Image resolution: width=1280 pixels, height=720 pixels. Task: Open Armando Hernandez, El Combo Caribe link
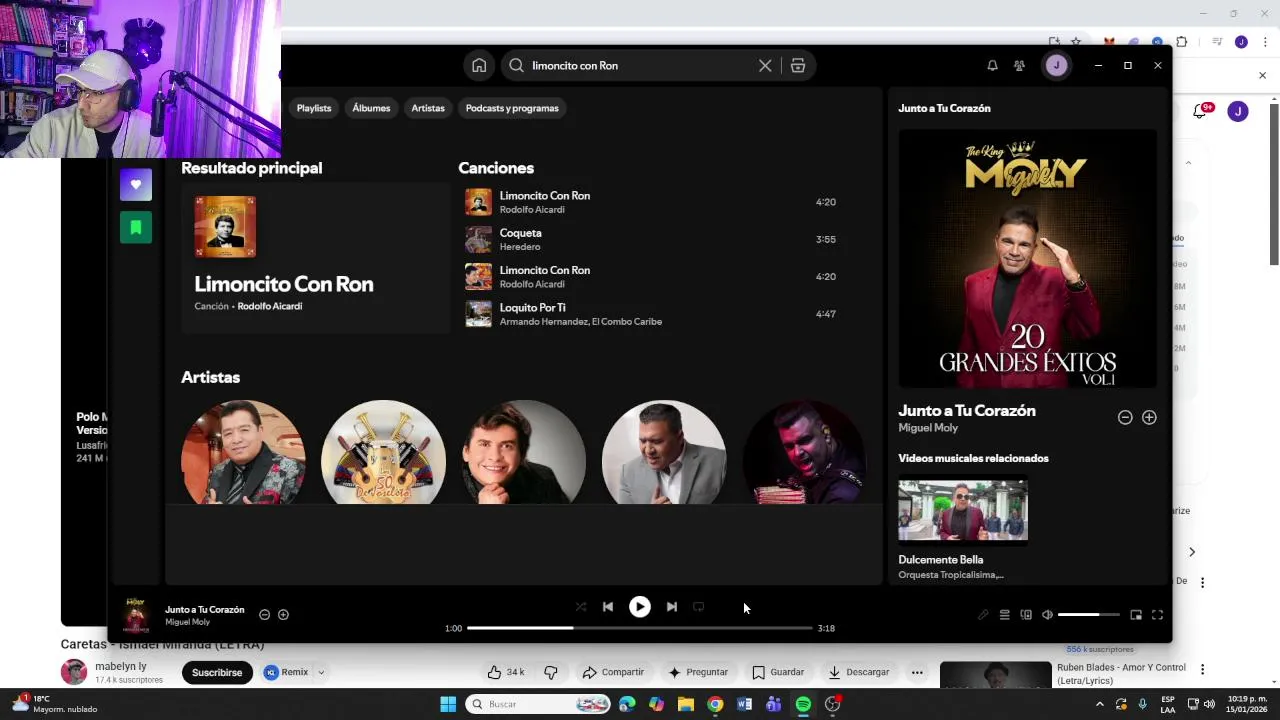click(x=581, y=322)
